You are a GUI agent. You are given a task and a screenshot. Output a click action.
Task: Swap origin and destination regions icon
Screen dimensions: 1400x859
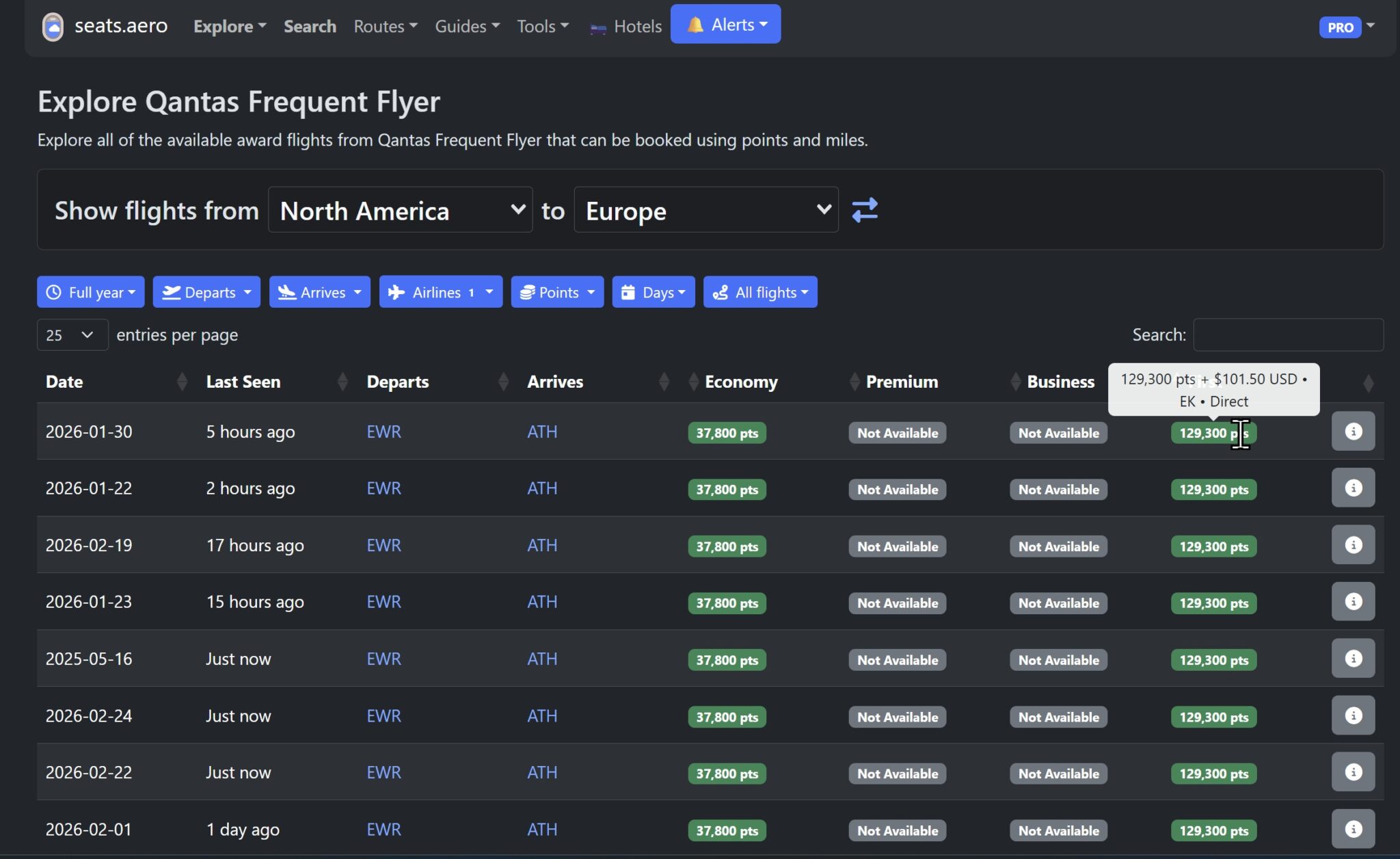865,210
